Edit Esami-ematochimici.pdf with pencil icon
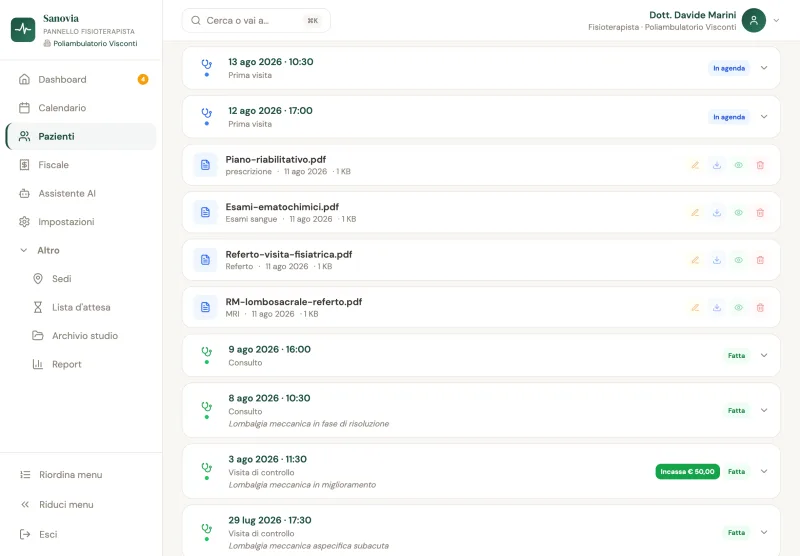The image size is (800, 556). [x=695, y=213]
